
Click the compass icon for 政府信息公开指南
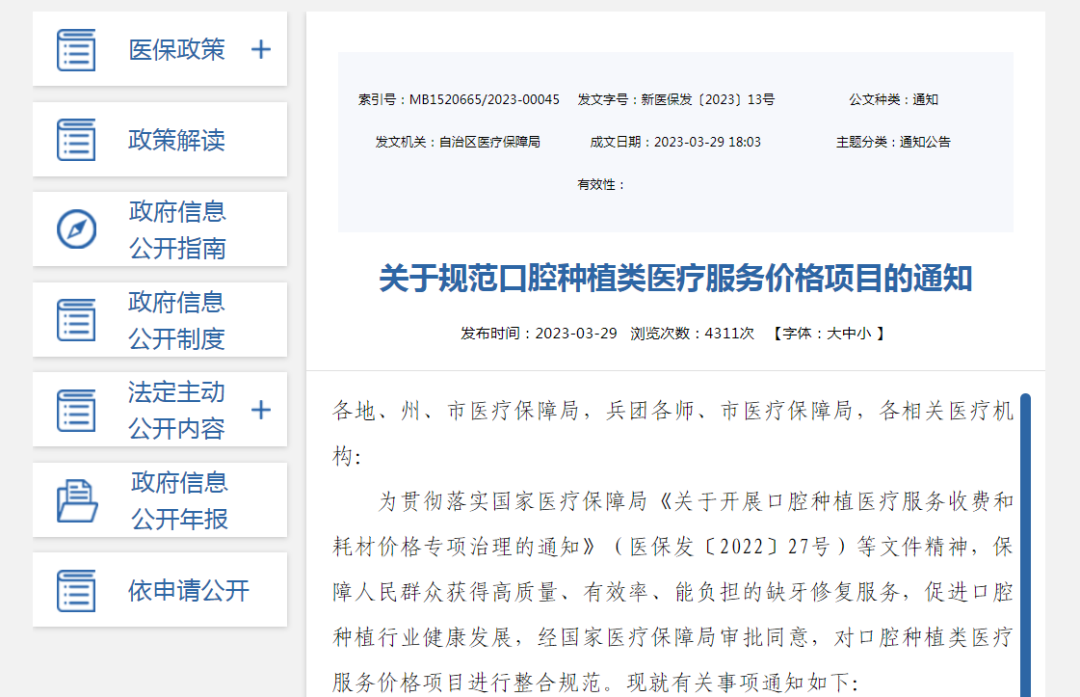[76, 229]
